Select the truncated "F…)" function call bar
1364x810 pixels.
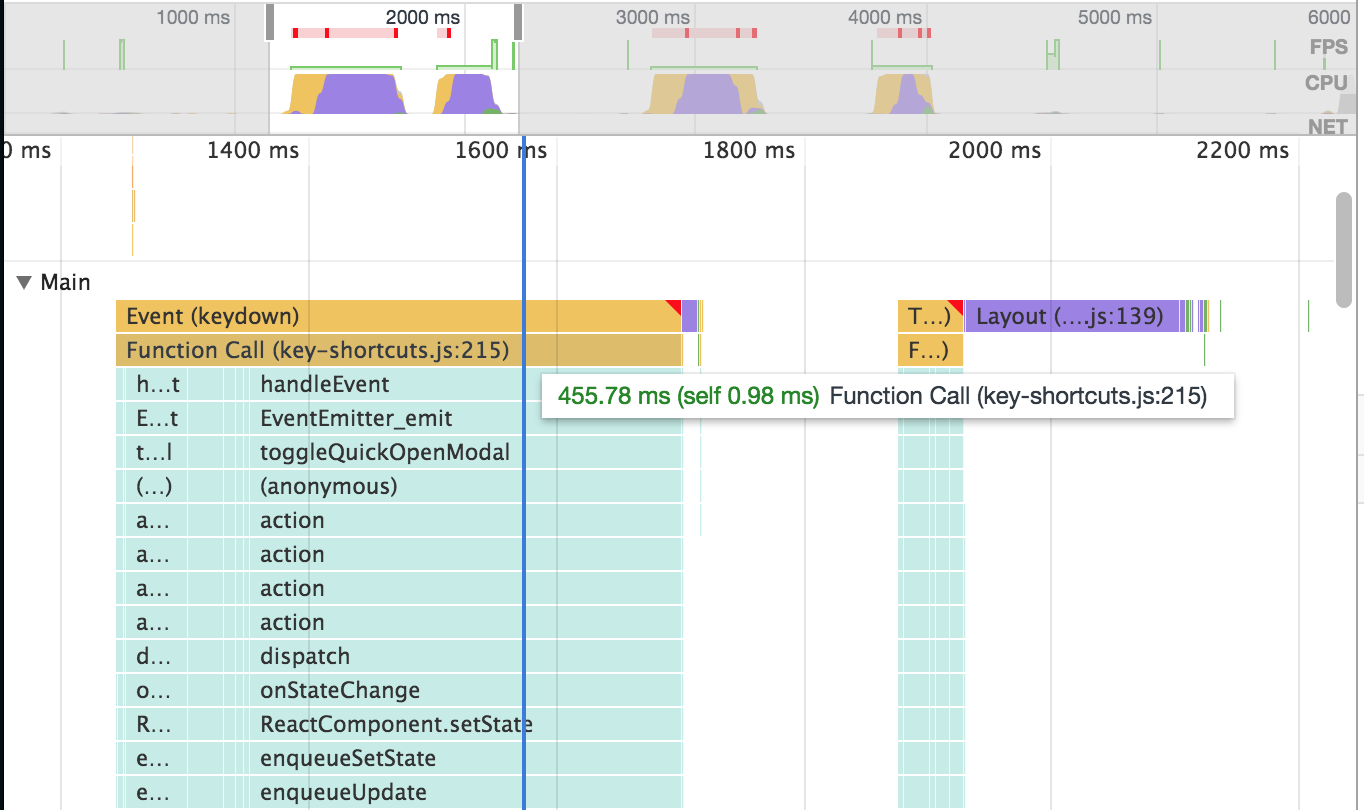point(930,350)
